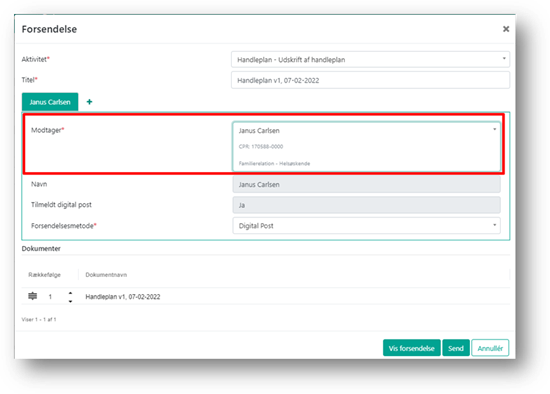Move document order up with the up arrow
Screen dimensions: 550x394
[x=71, y=293]
